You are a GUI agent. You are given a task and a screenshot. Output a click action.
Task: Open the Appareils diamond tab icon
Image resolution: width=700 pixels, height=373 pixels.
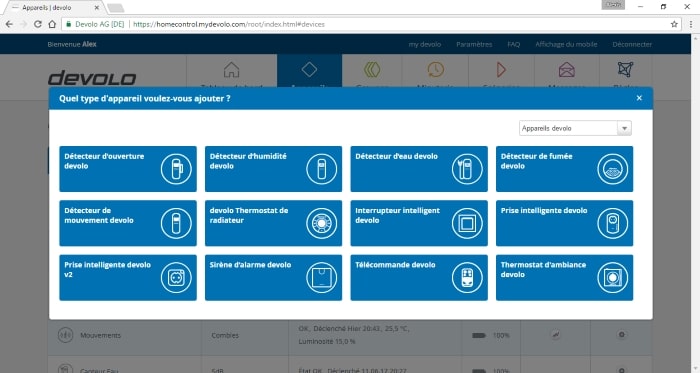(x=309, y=69)
